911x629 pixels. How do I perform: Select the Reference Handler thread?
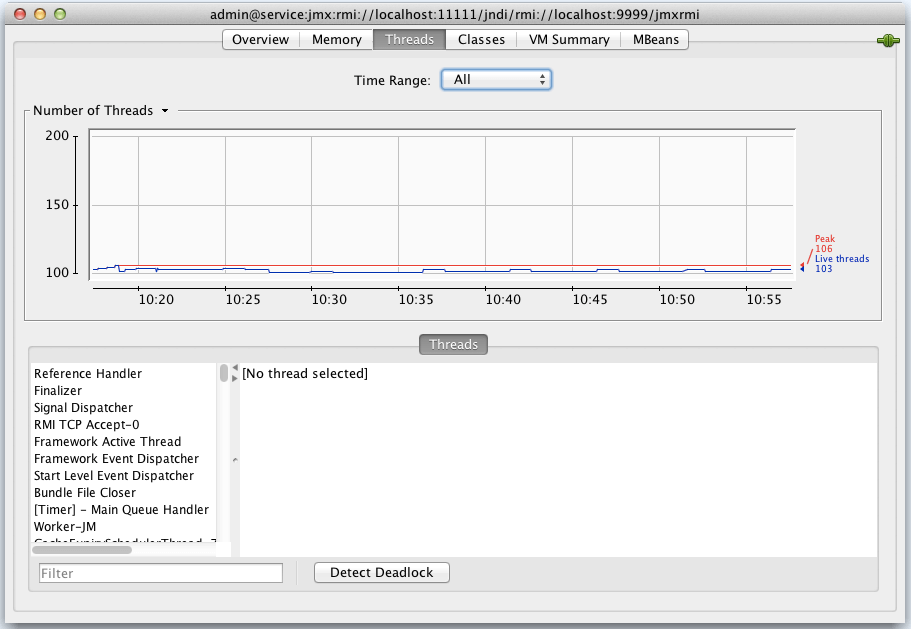[x=88, y=374]
